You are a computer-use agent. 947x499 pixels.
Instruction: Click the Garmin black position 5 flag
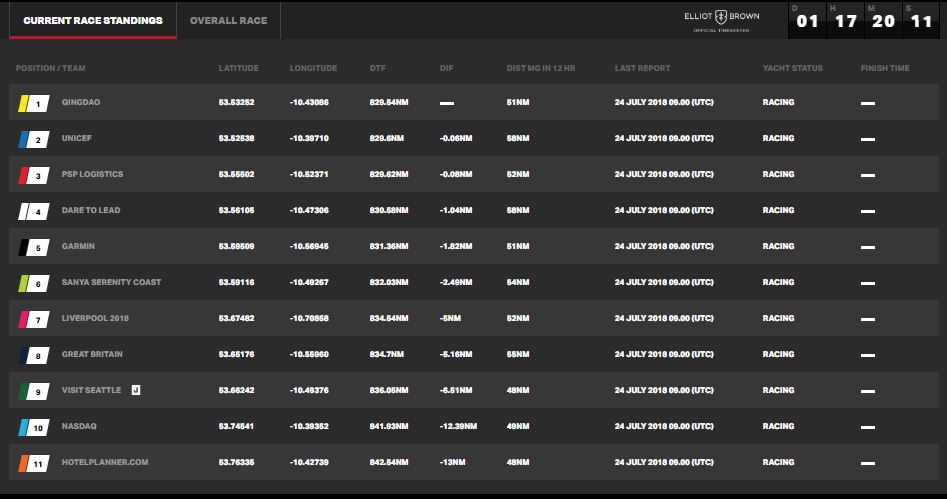pos(34,247)
